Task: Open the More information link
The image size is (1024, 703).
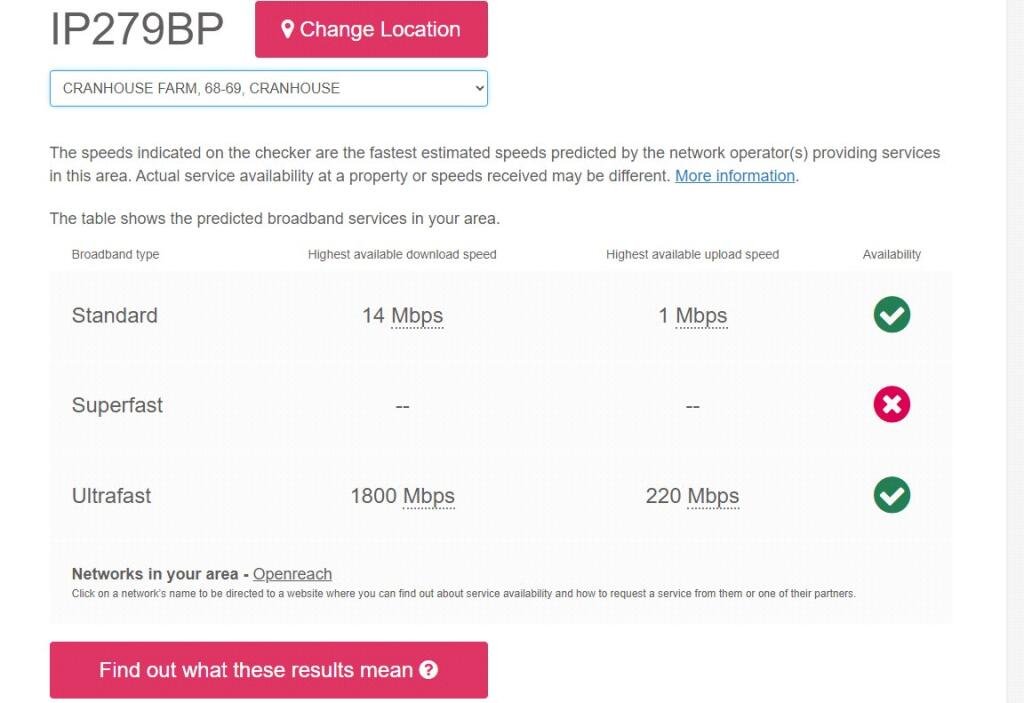Action: [735, 176]
